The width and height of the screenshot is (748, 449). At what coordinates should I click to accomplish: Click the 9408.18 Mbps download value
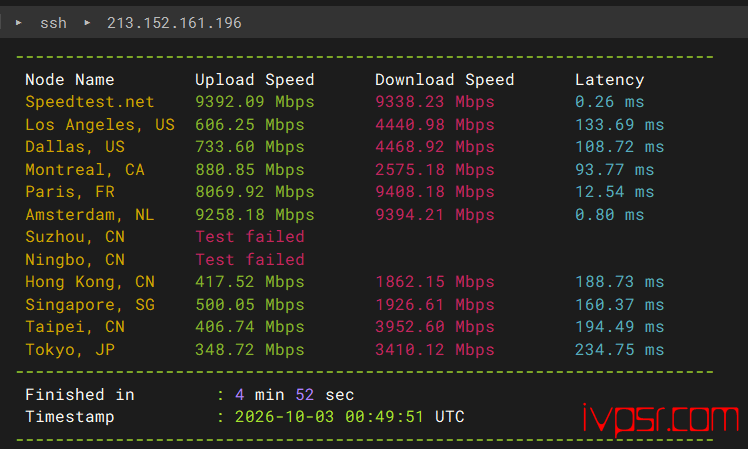pos(435,192)
